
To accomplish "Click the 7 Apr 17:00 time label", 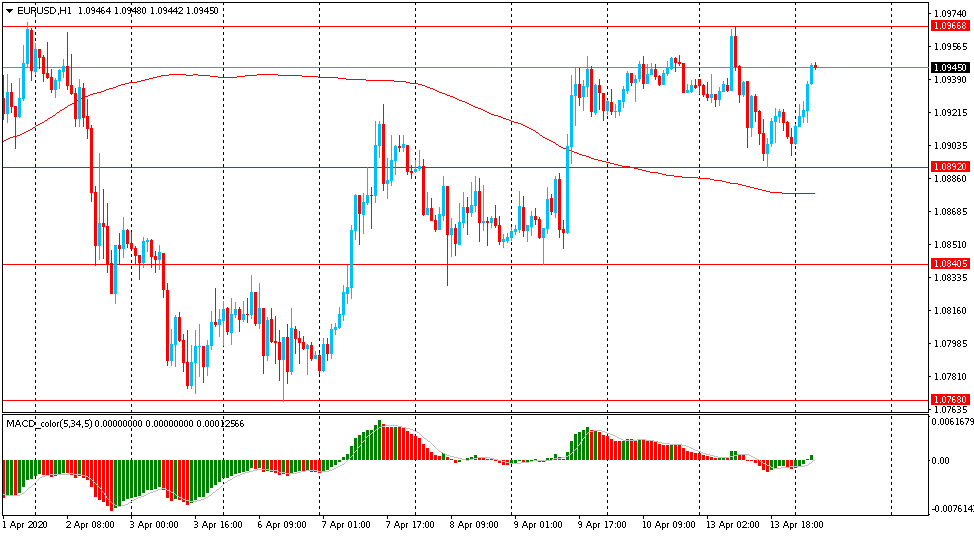I will click(410, 525).
